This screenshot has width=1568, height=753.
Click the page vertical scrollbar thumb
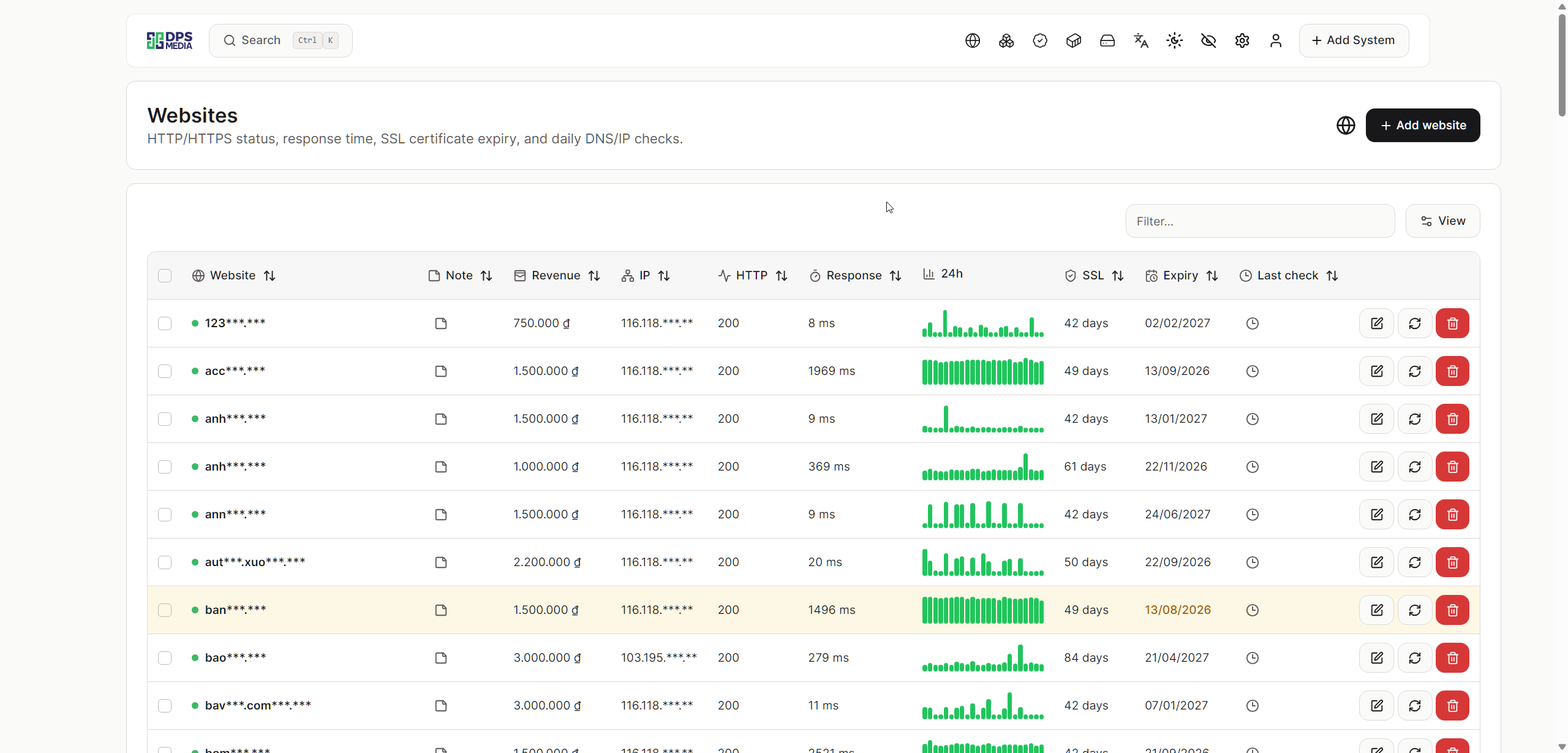pyautogui.click(x=1562, y=64)
